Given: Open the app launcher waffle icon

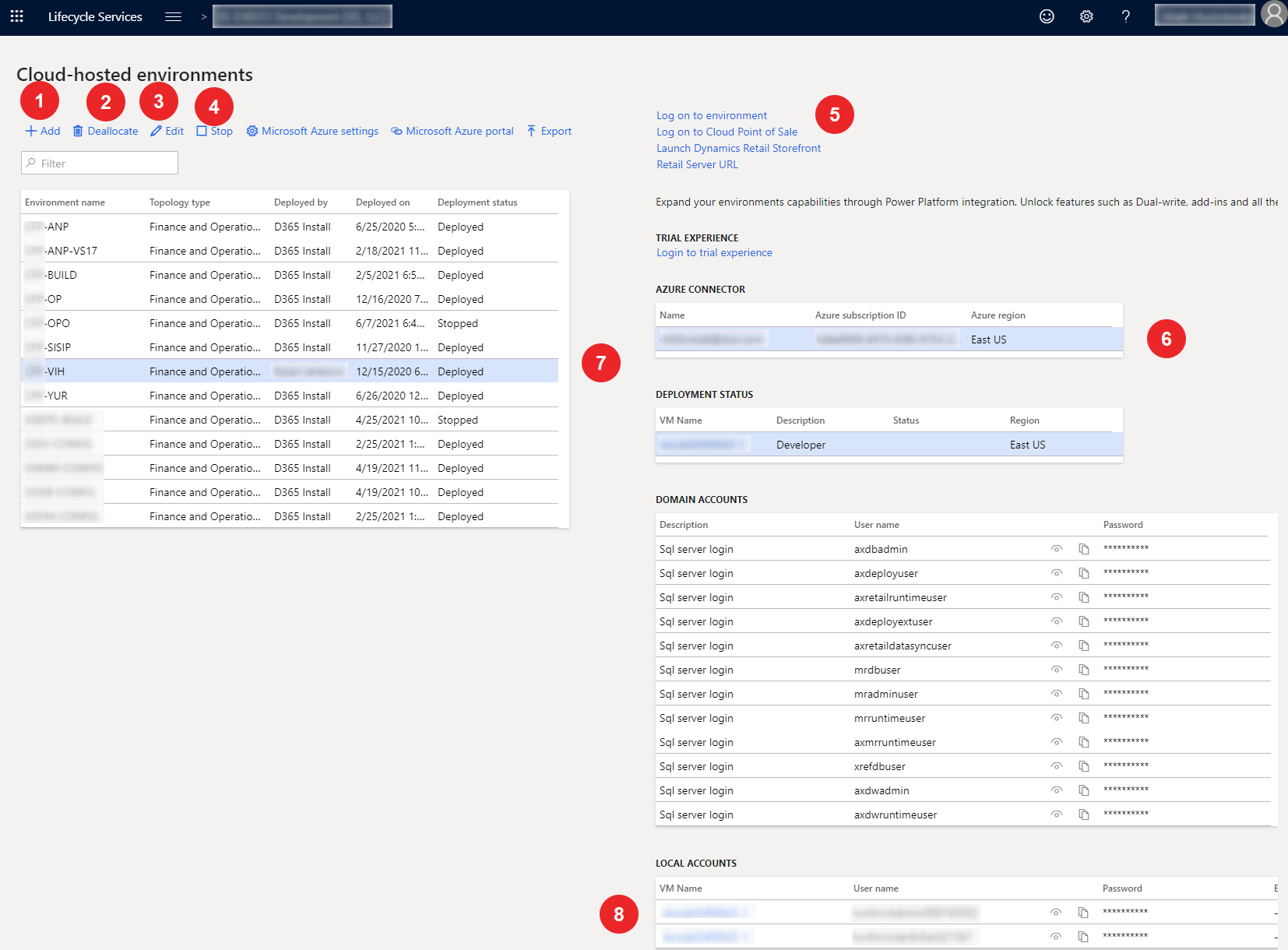Looking at the screenshot, I should (16, 16).
